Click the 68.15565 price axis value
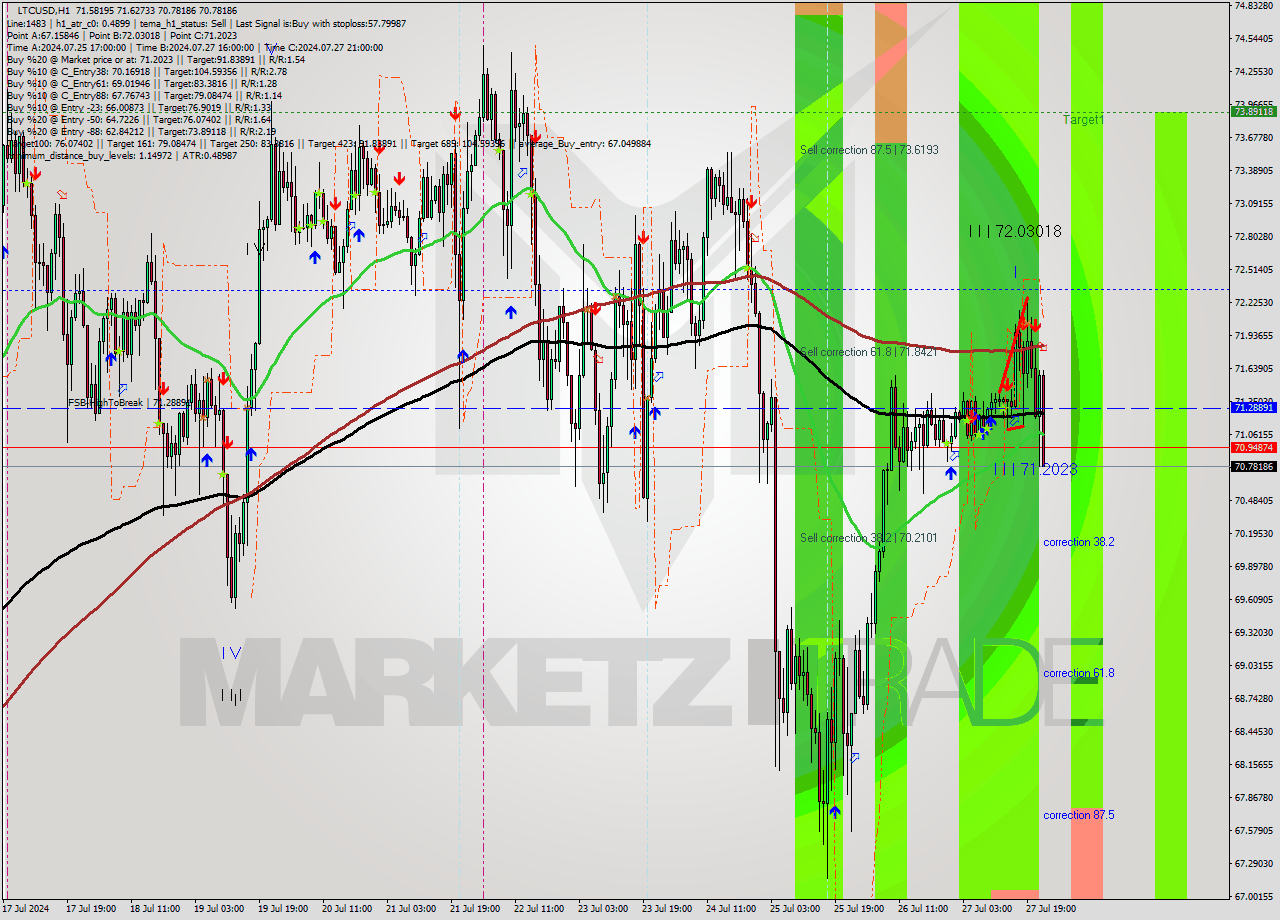This screenshot has height=920, width=1280. tap(1254, 764)
